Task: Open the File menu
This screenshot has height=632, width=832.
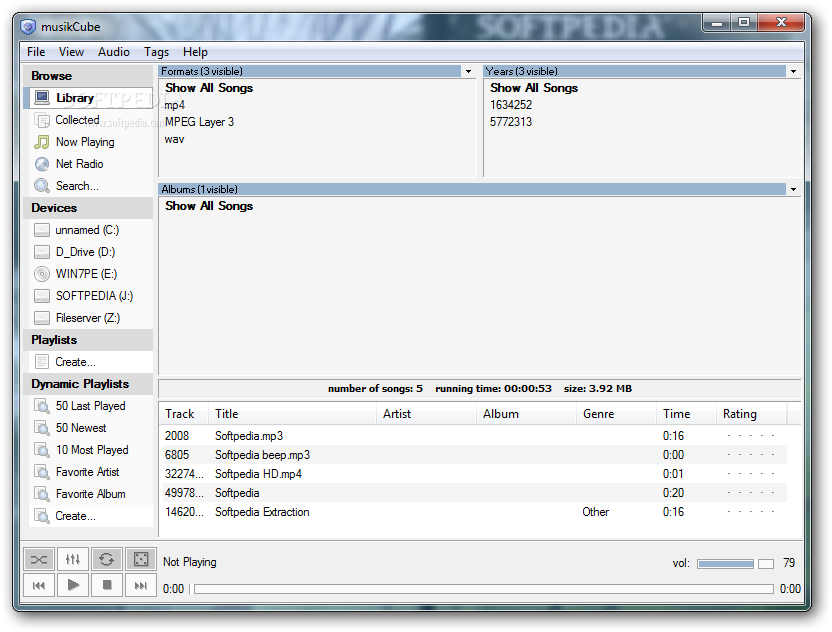Action: tap(36, 52)
